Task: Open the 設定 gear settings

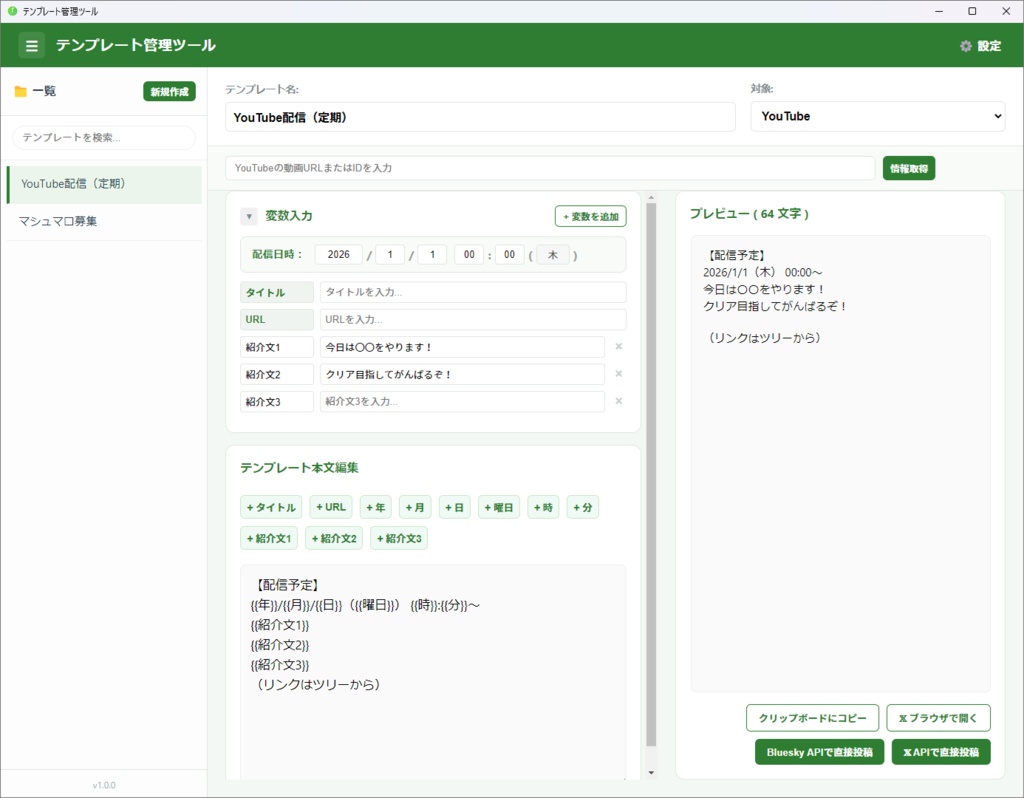Action: point(980,46)
